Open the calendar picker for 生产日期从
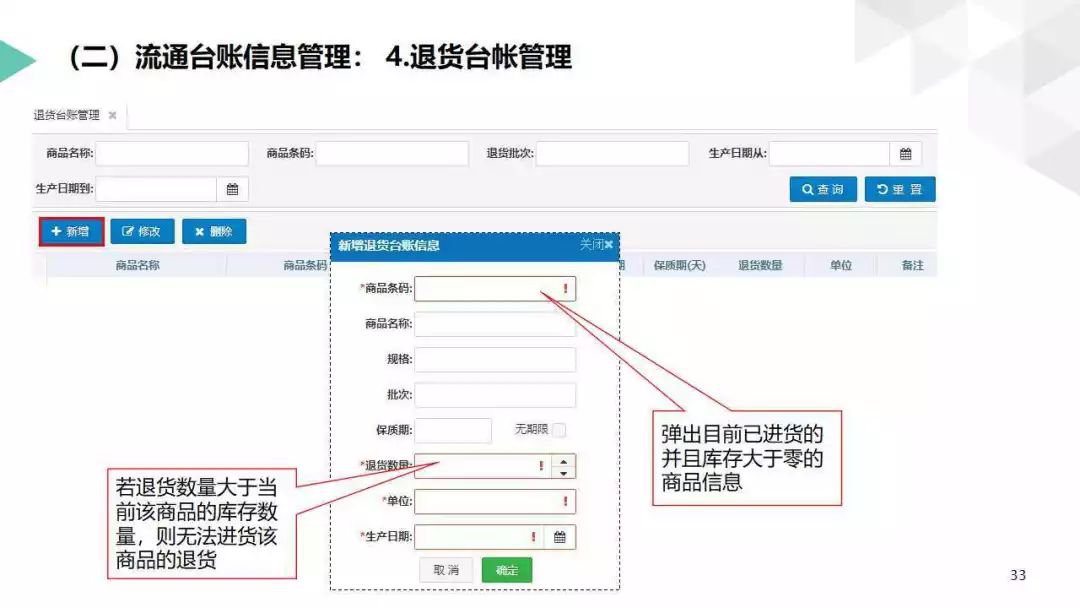Image resolution: width=1080 pixels, height=608 pixels. 906,153
